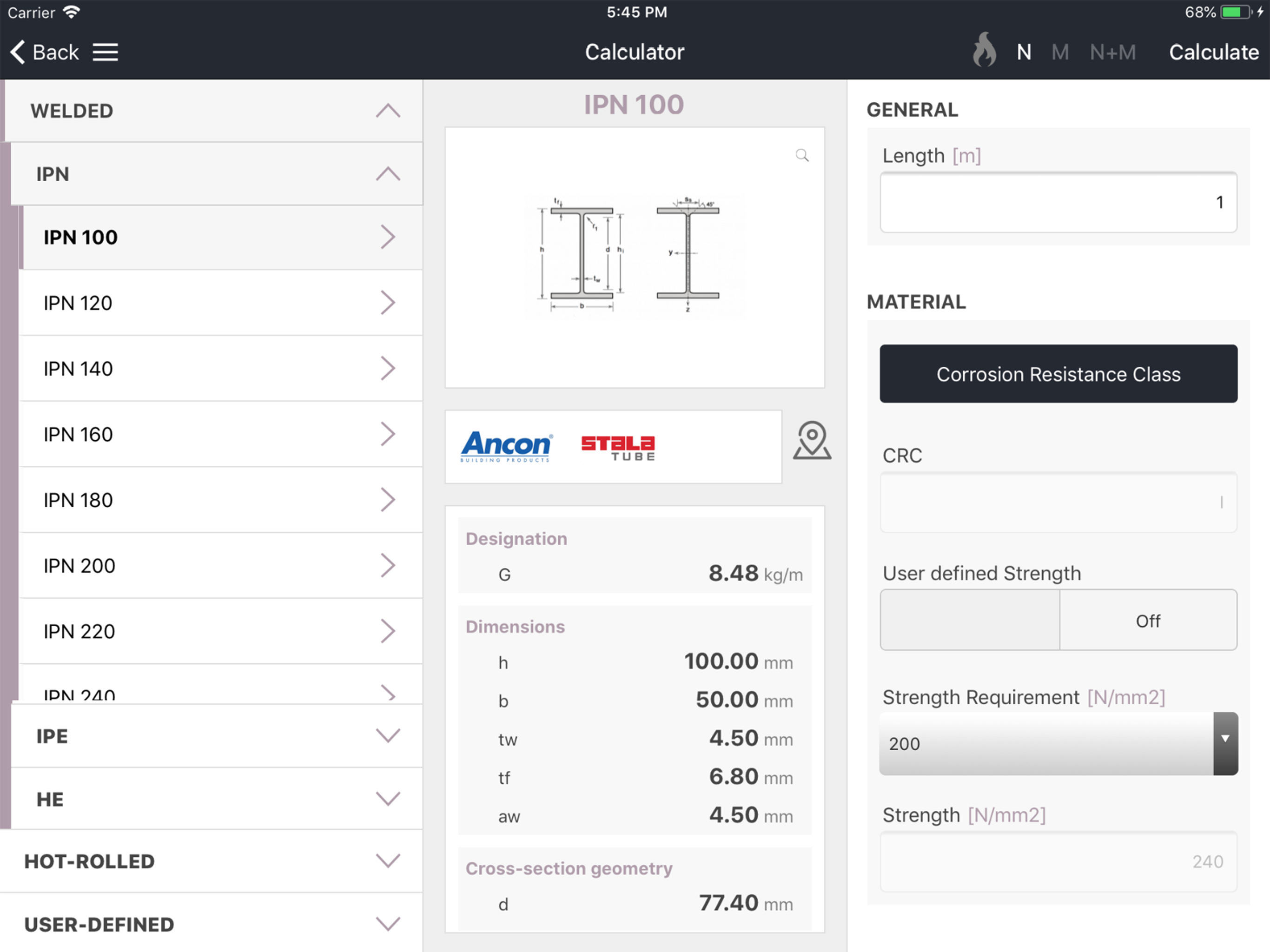Click the battery indicator in status bar
1270x952 pixels.
point(1237,12)
